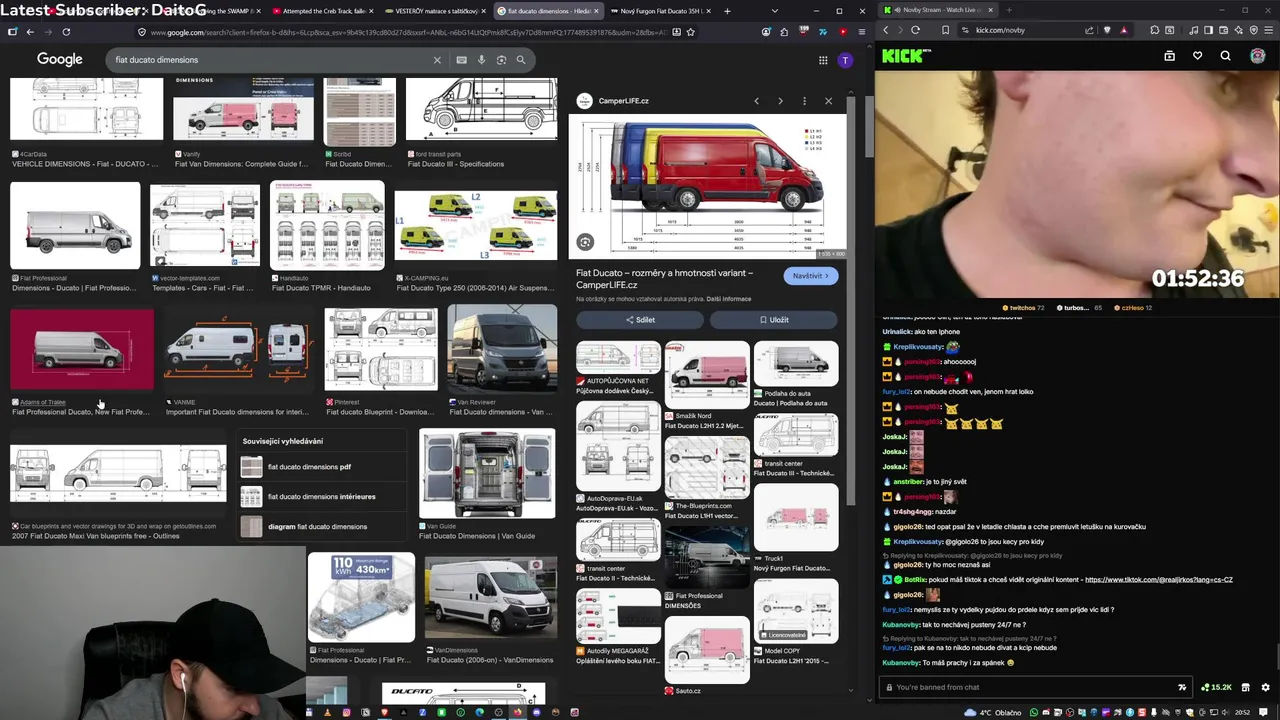1280x720 pixels.
Task: Open the Firefox application menu
Action: pos(861,32)
